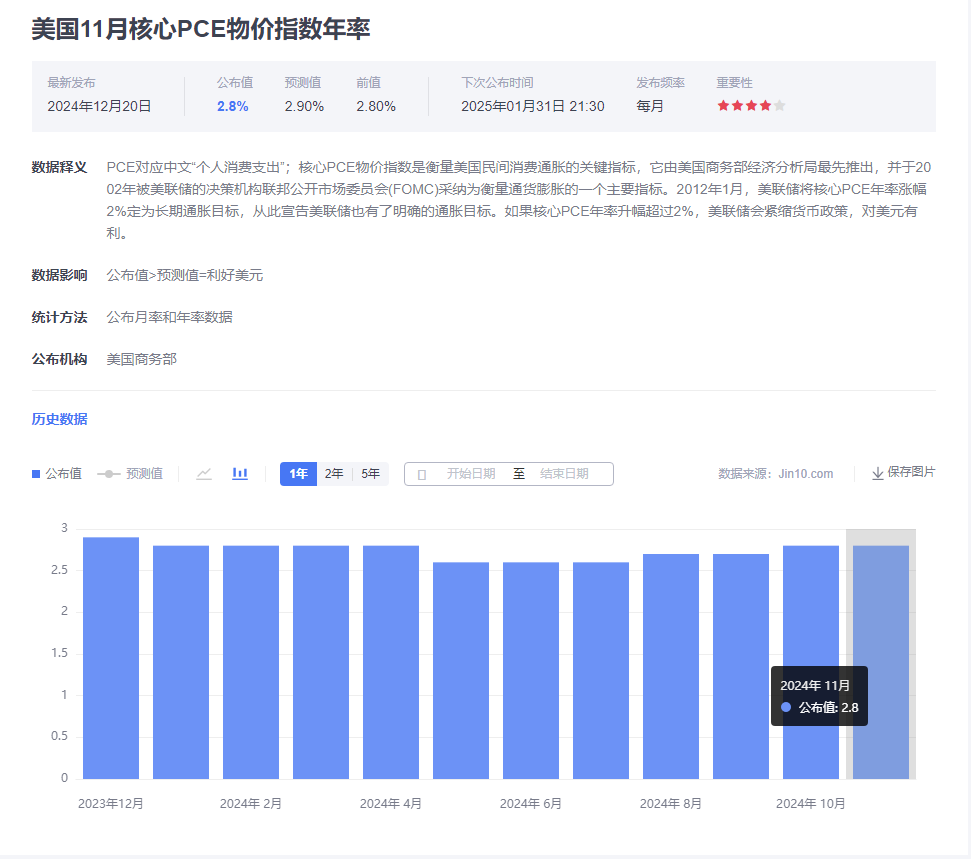
Task: Click the fifth gray importance star
Action: tap(780, 106)
